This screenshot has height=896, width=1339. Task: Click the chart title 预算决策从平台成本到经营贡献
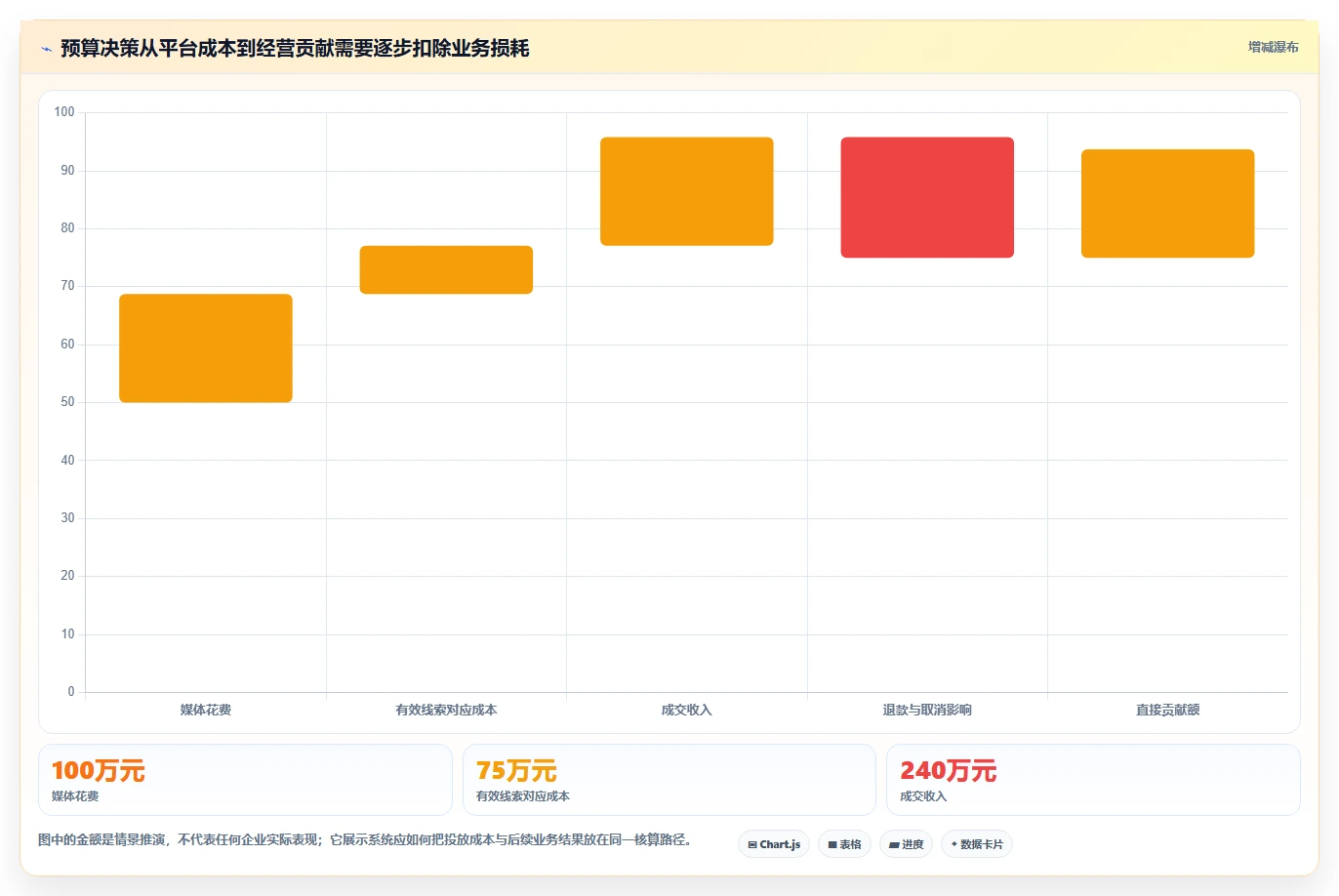pos(295,48)
